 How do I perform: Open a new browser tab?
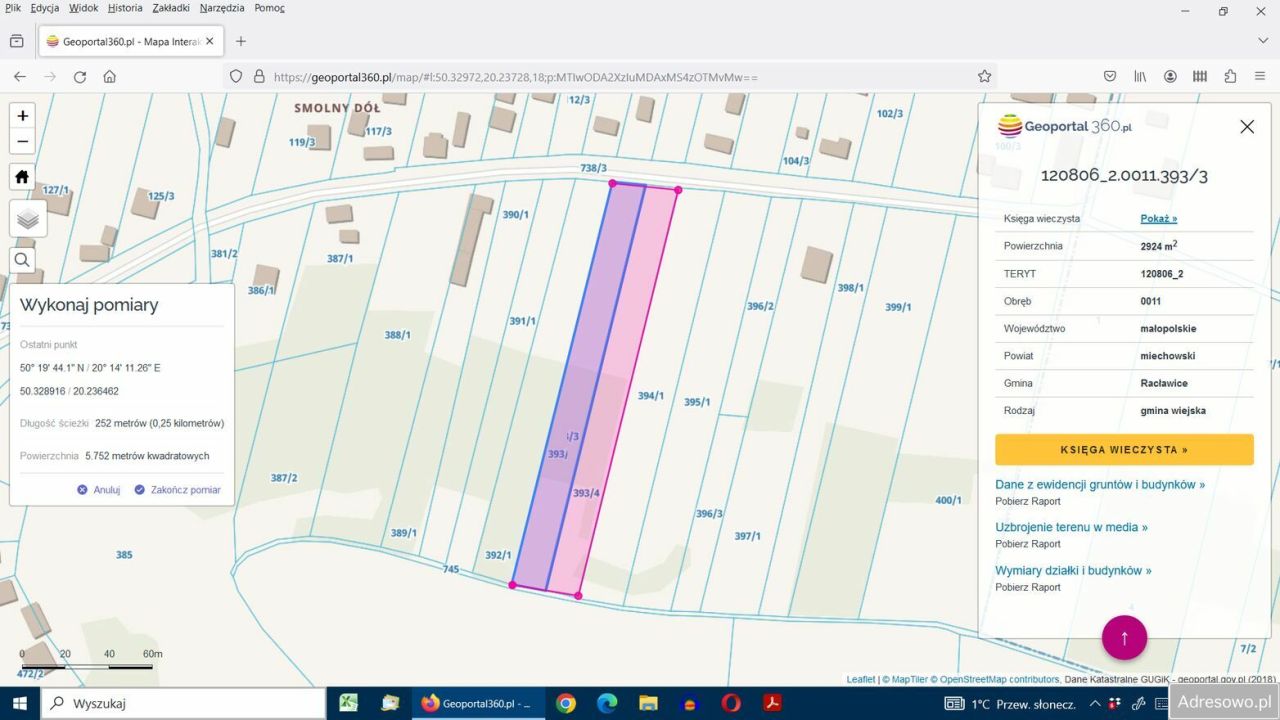point(240,41)
